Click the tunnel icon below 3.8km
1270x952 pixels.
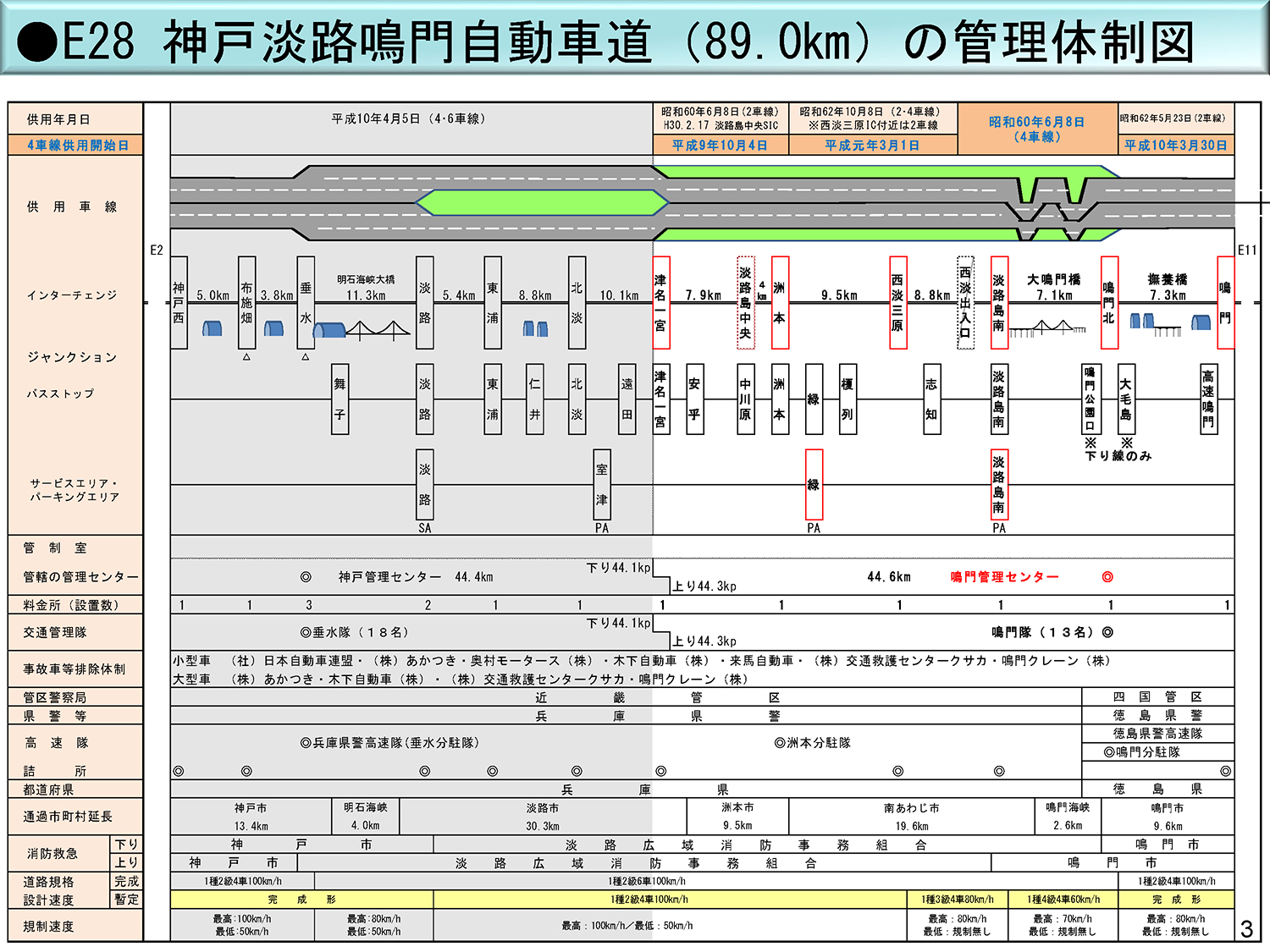click(273, 328)
